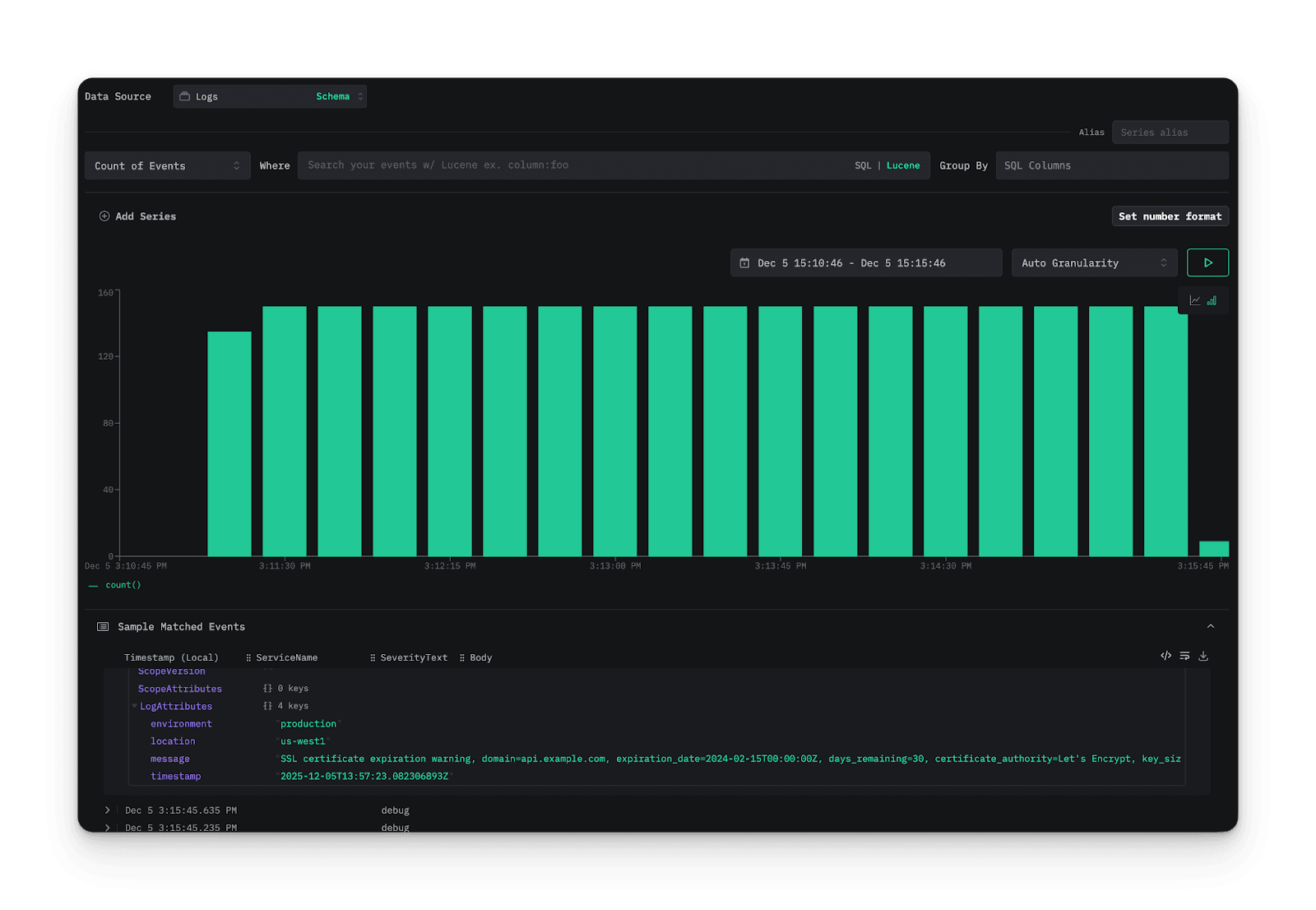
Task: Click Add Series
Action: point(137,216)
